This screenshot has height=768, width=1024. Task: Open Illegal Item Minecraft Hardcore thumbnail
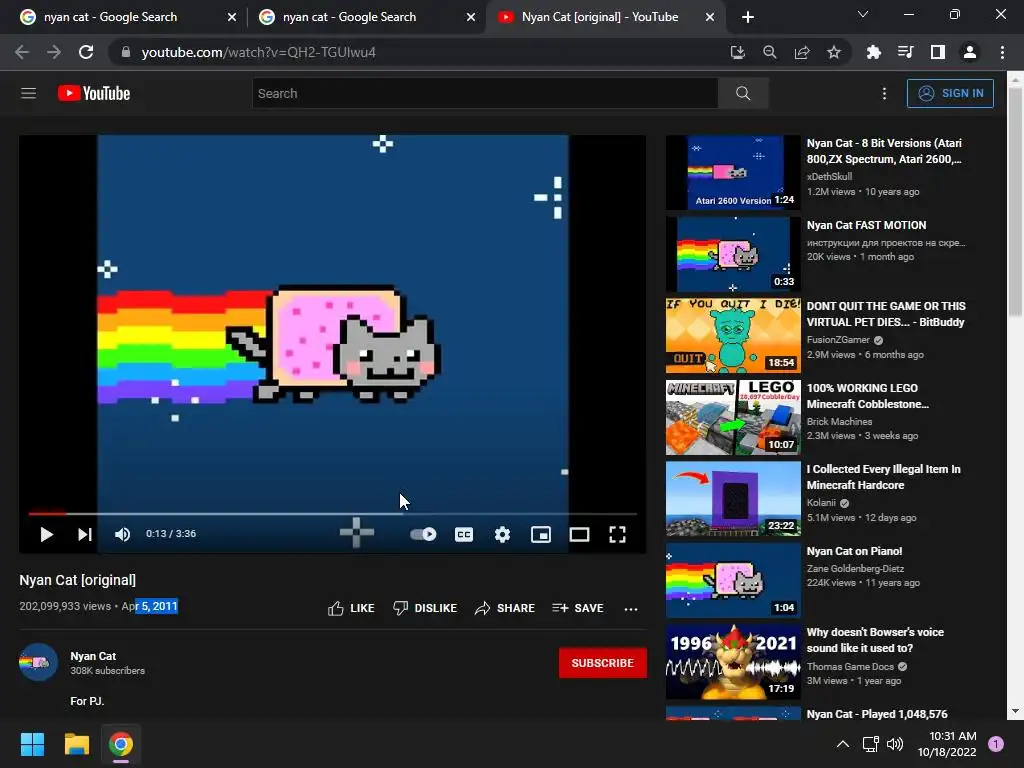coord(733,498)
